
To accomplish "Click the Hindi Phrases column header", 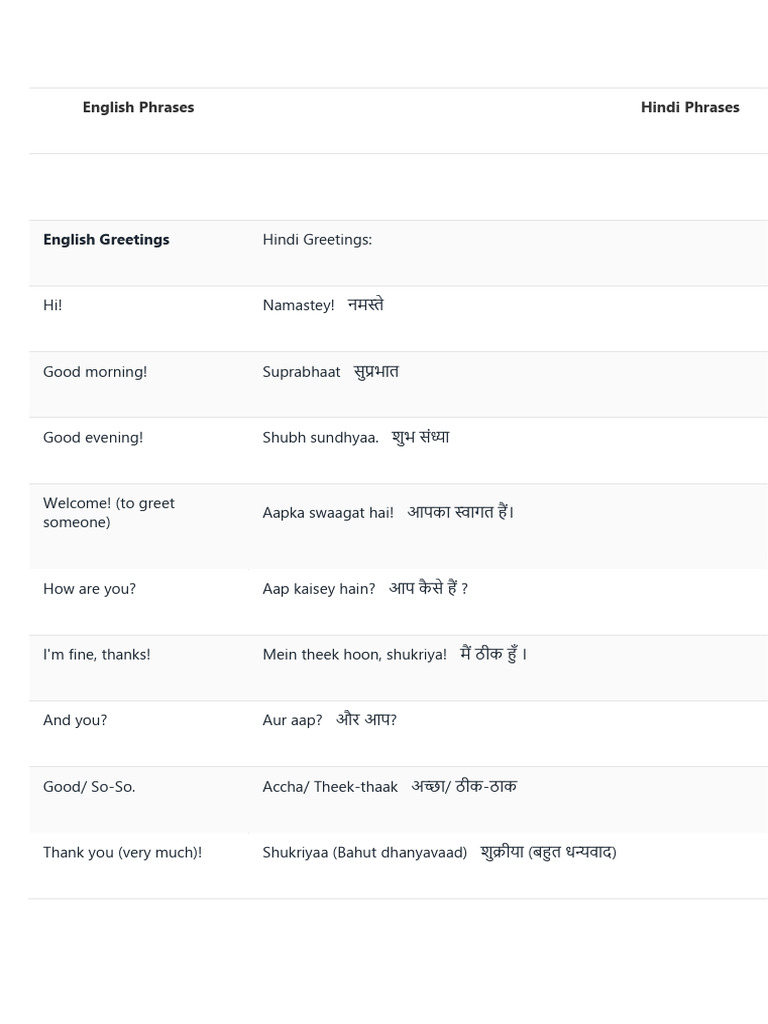I will tap(690, 107).
